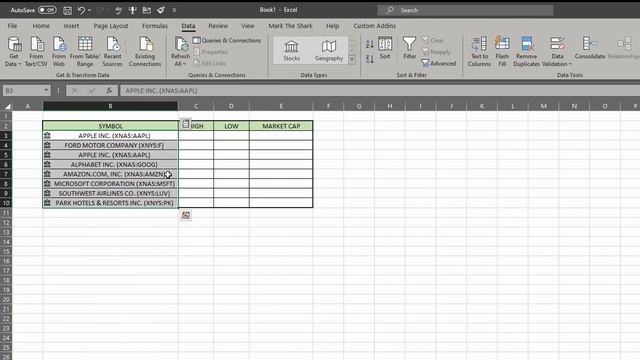Click the MARKET CAP header cell
The height and width of the screenshot is (360, 640).
coord(281,126)
